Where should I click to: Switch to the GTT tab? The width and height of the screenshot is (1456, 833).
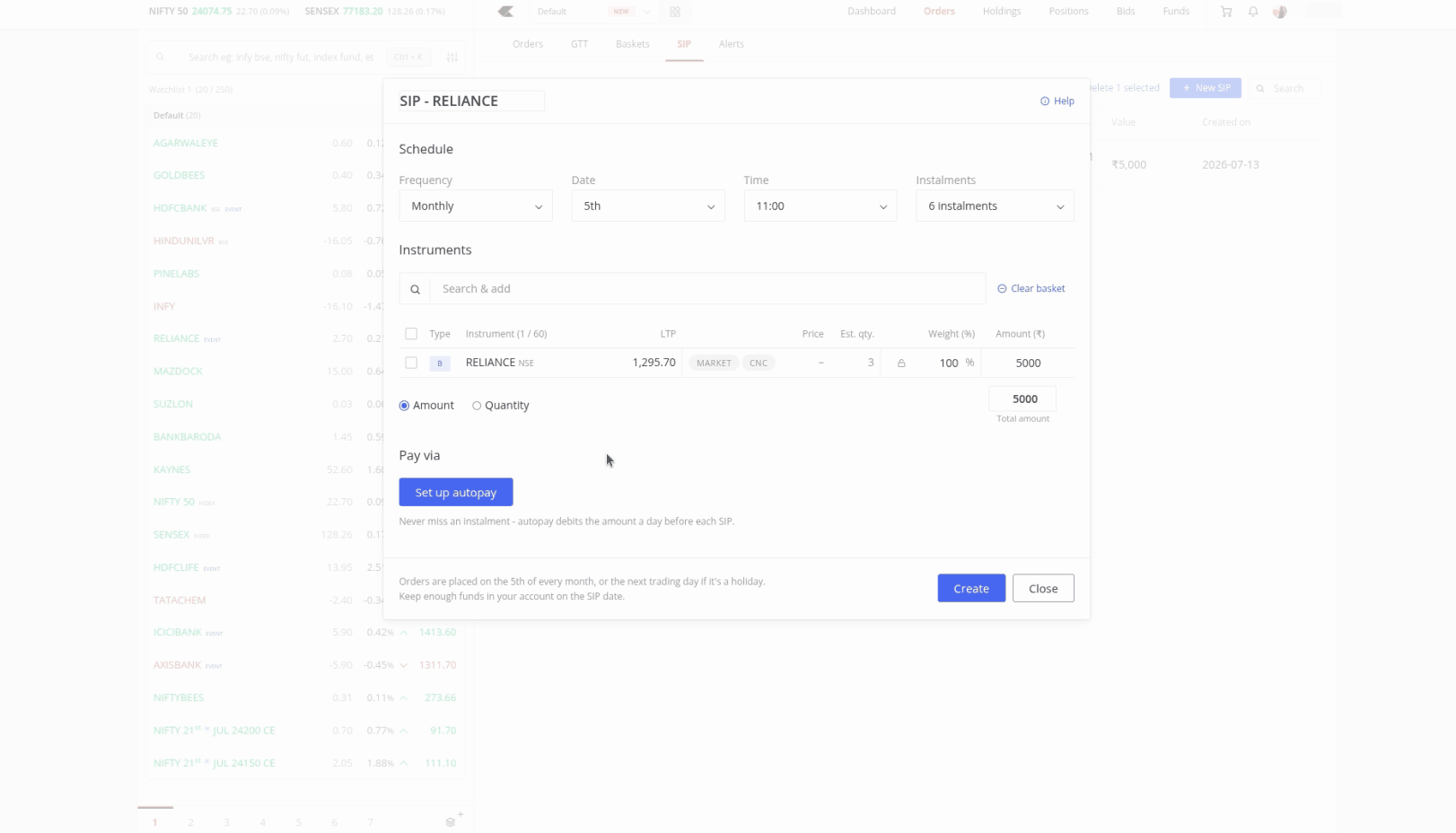pyautogui.click(x=580, y=44)
